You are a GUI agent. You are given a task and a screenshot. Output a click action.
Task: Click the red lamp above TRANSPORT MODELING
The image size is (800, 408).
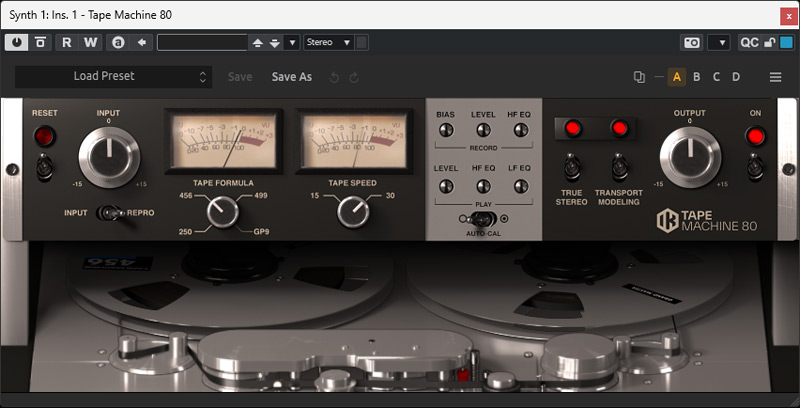619,128
